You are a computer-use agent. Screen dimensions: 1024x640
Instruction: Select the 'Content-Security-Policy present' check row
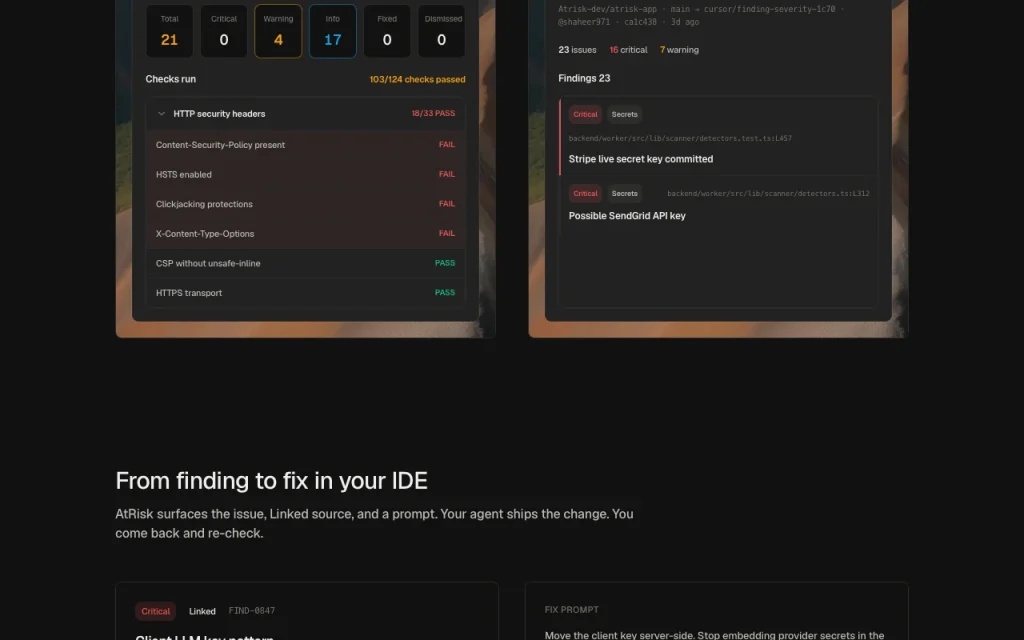[306, 145]
